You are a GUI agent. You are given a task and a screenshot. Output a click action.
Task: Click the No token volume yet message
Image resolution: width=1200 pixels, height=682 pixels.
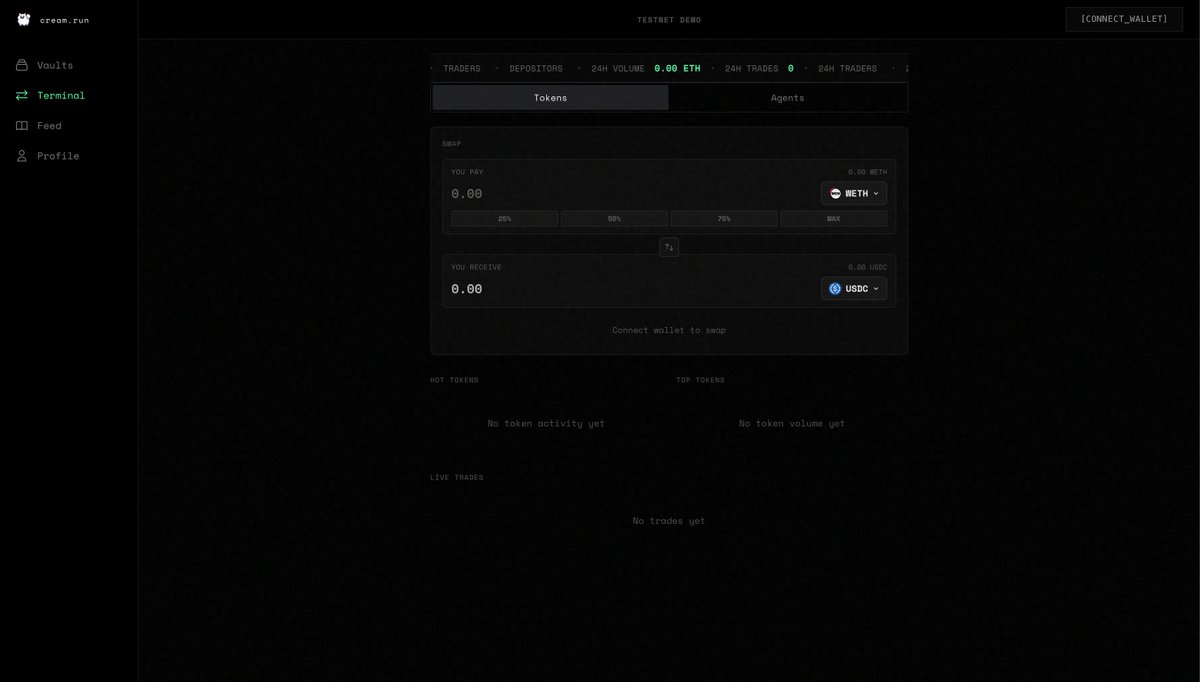tap(792, 424)
